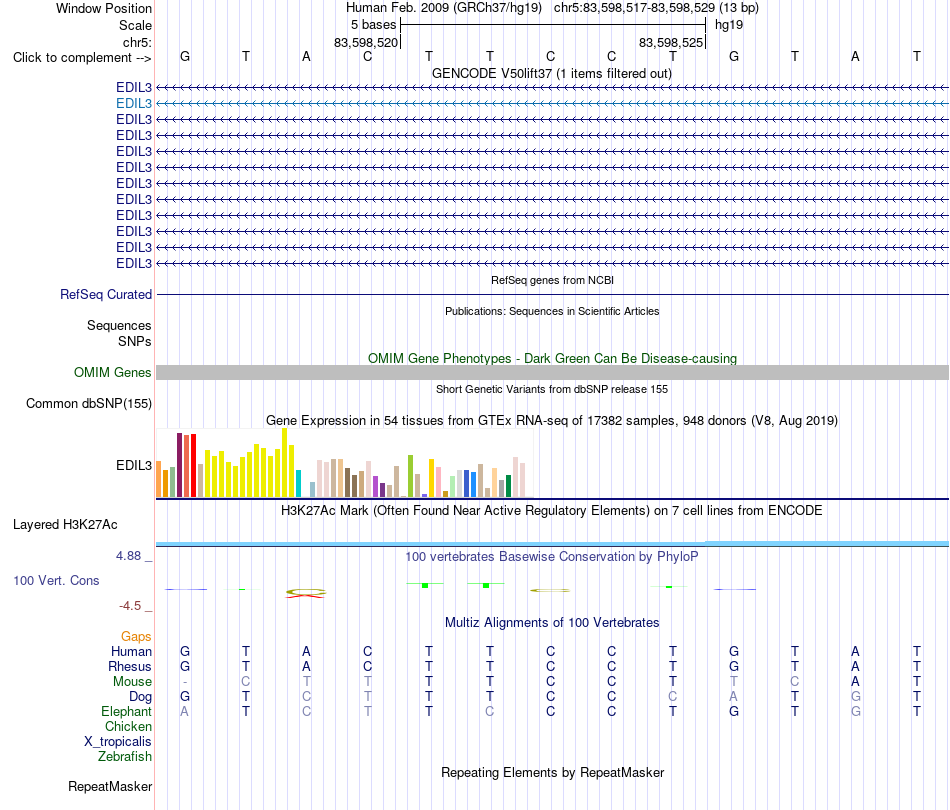
Task: Select the Mouse alignment row label
Action: click(132, 682)
